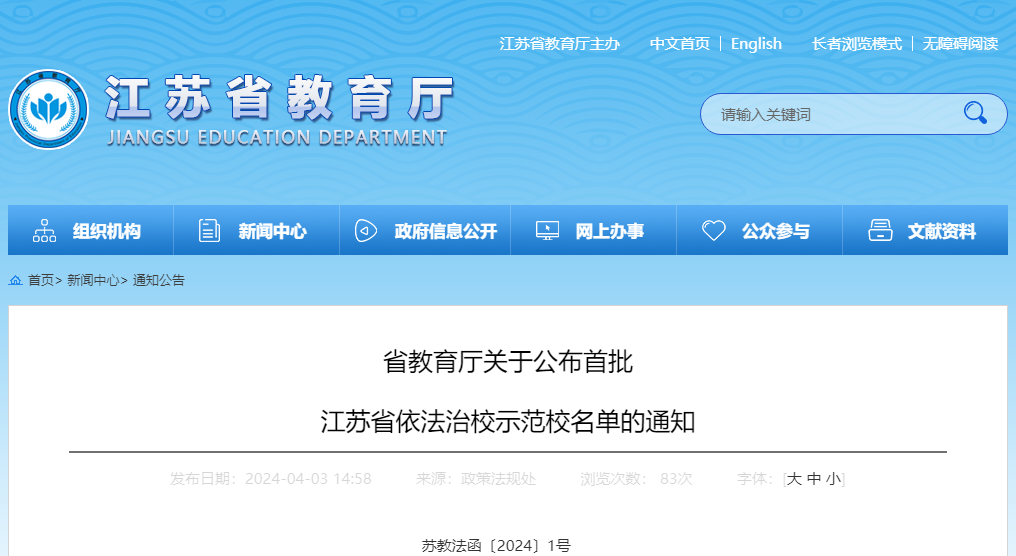Open 无障碍阅读 accessibility mode

(x=959, y=44)
